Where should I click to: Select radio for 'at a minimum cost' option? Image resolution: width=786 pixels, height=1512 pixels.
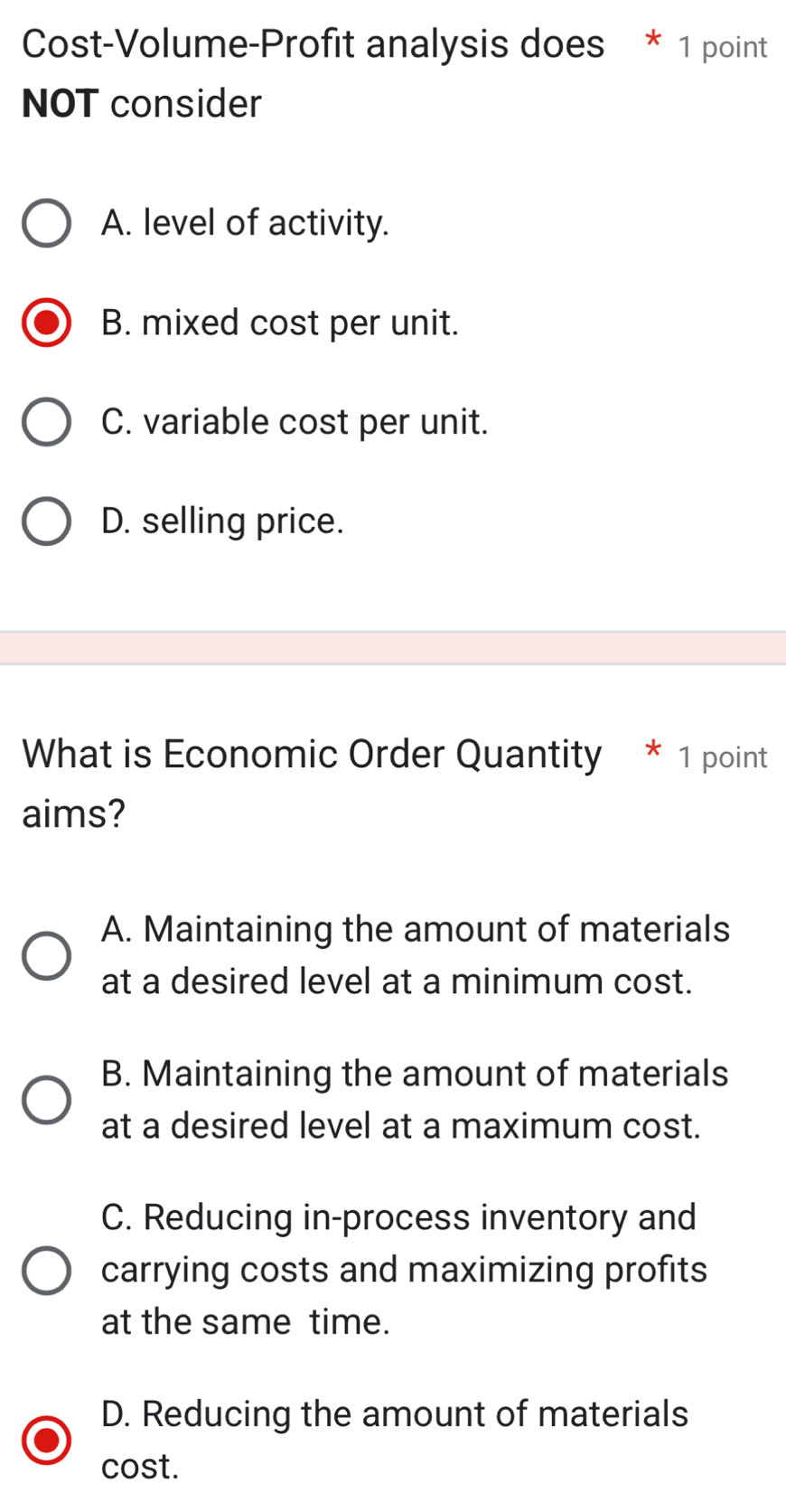click(46, 956)
